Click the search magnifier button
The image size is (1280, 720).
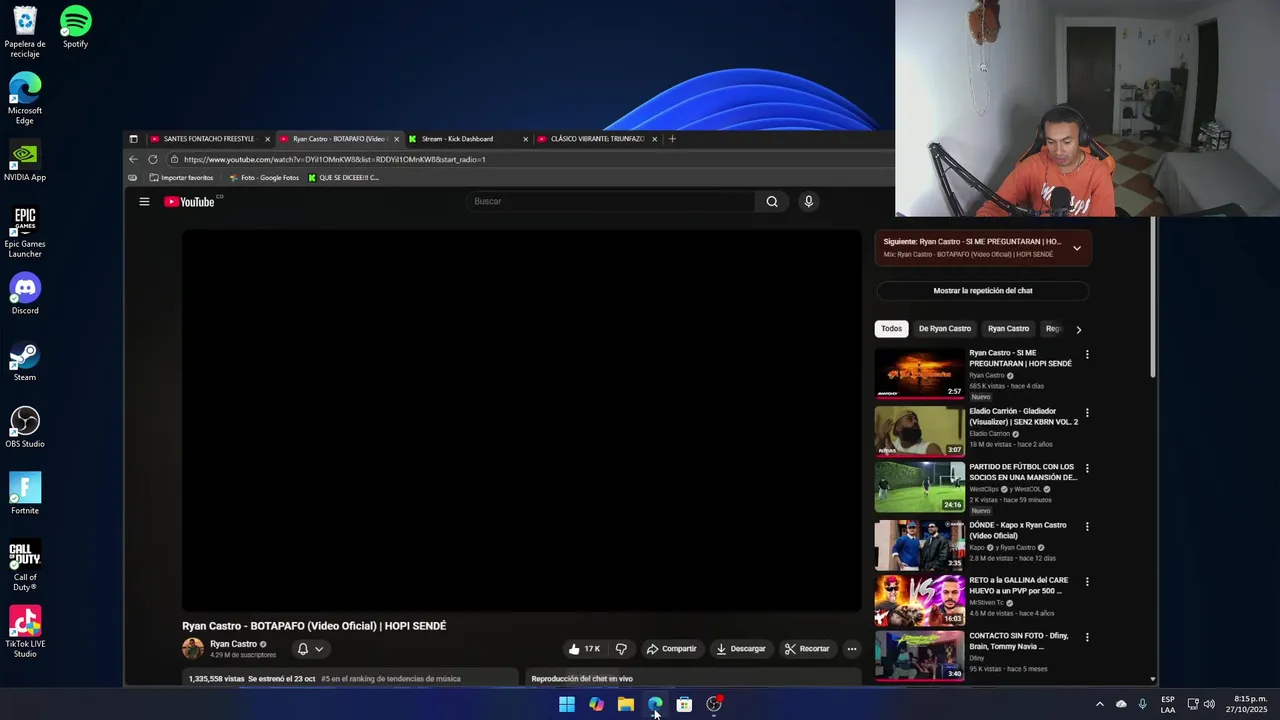coord(772,202)
